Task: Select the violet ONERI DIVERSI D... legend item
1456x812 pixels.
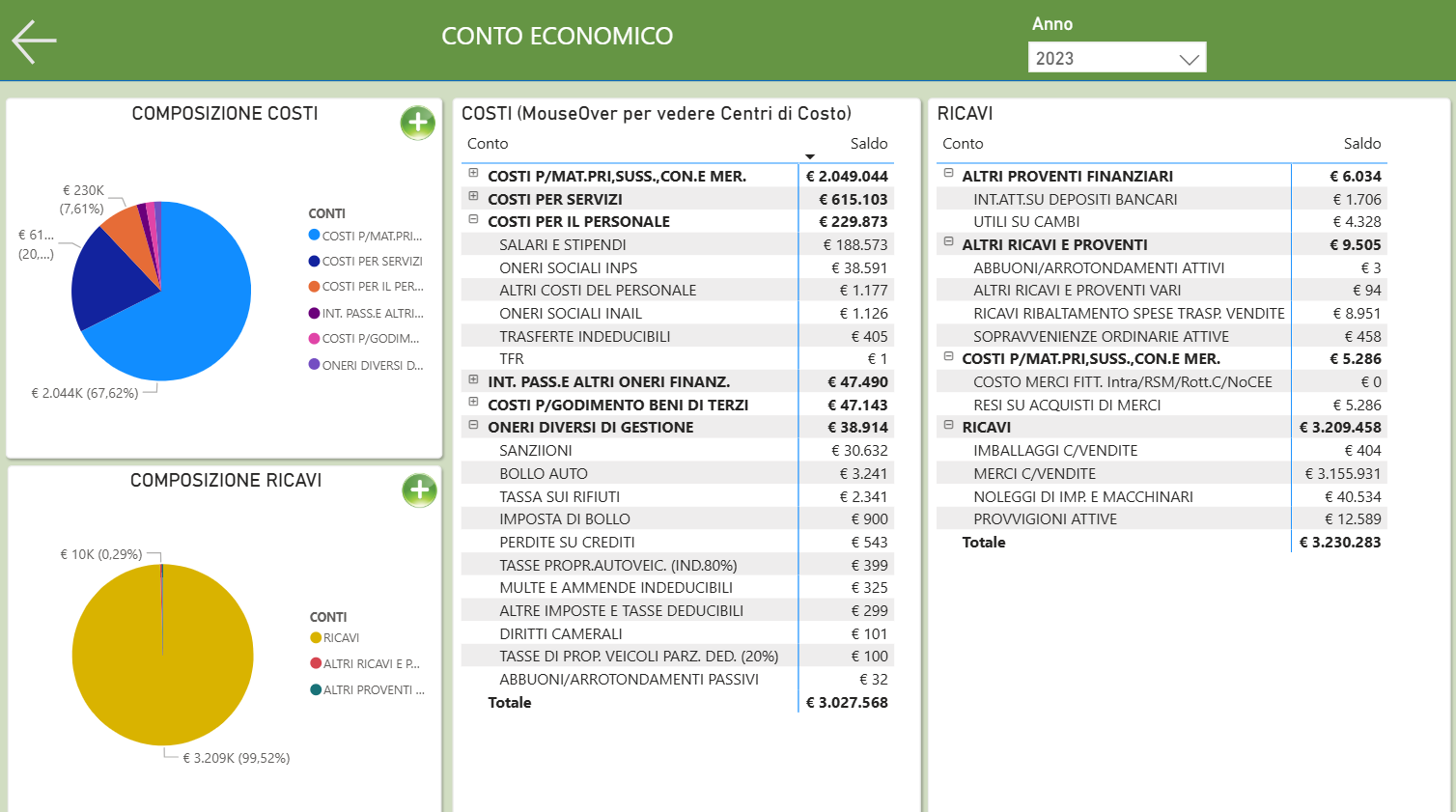Action: 366,365
